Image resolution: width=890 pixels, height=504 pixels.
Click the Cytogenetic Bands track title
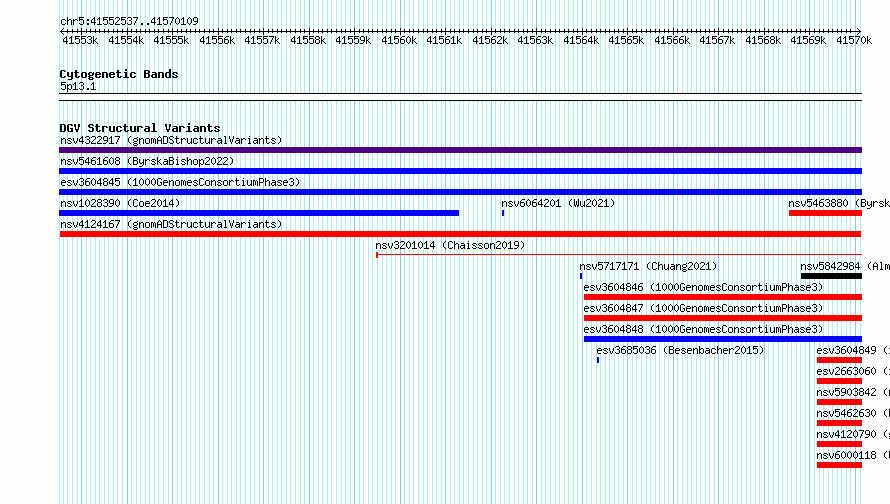[119, 74]
